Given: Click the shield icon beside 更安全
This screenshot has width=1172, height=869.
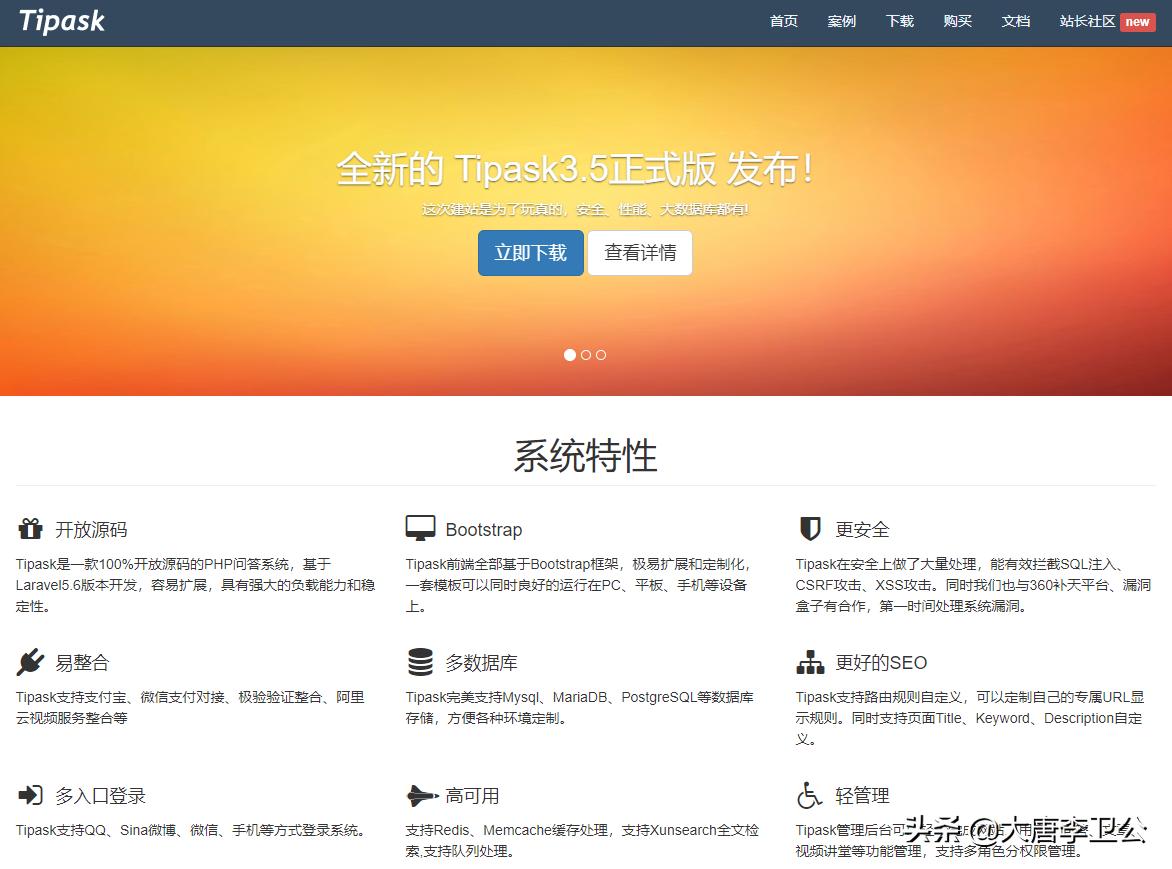Looking at the screenshot, I should coord(810,528).
